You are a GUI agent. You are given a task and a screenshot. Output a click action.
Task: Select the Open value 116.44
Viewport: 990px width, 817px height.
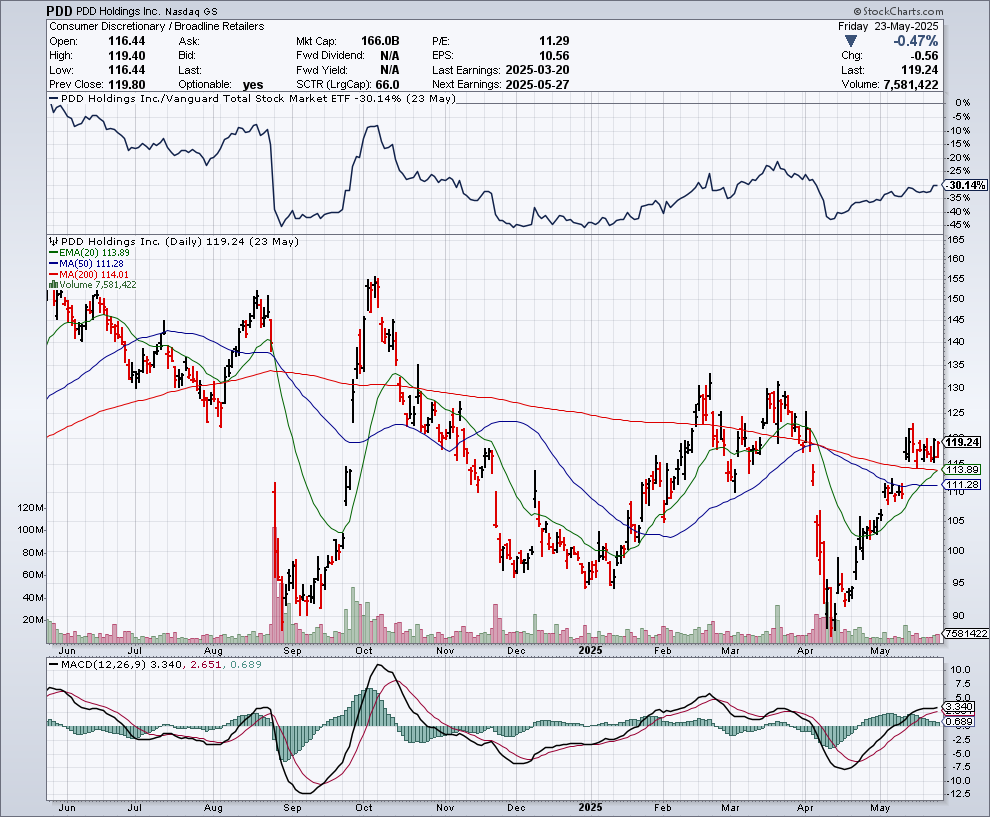126,41
